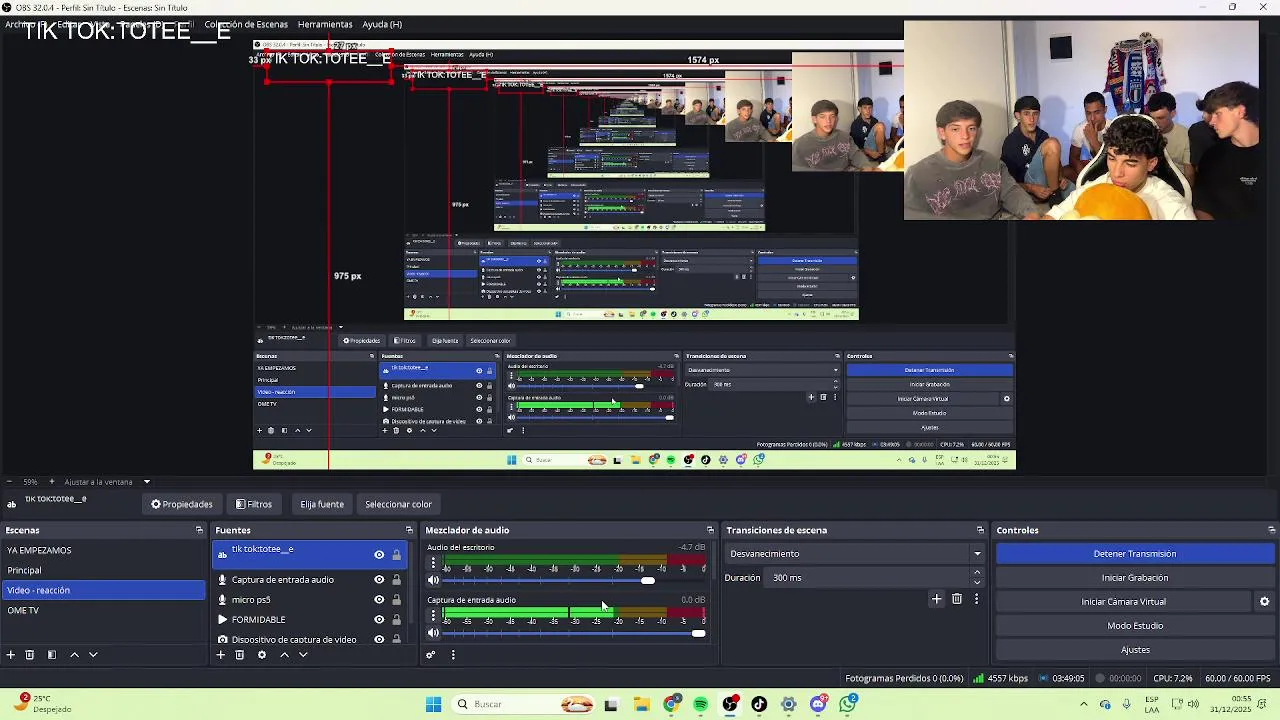Viewport: 1280px width, 720px height.
Task: Move selected source up in Fuentes
Action: coord(284,655)
